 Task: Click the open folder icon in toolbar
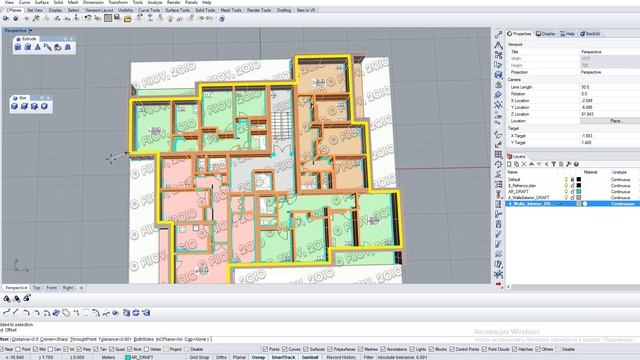(127, 18)
